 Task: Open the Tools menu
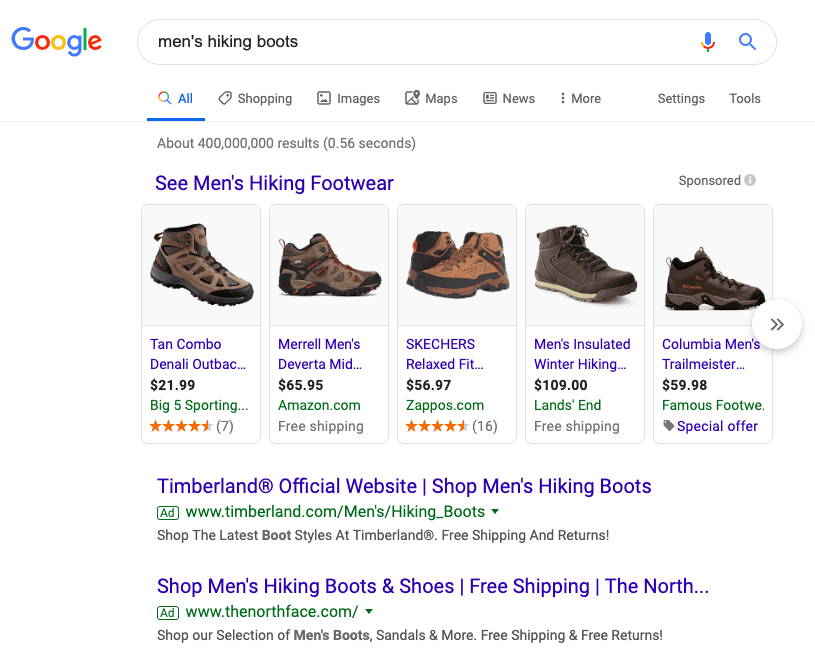coord(745,98)
